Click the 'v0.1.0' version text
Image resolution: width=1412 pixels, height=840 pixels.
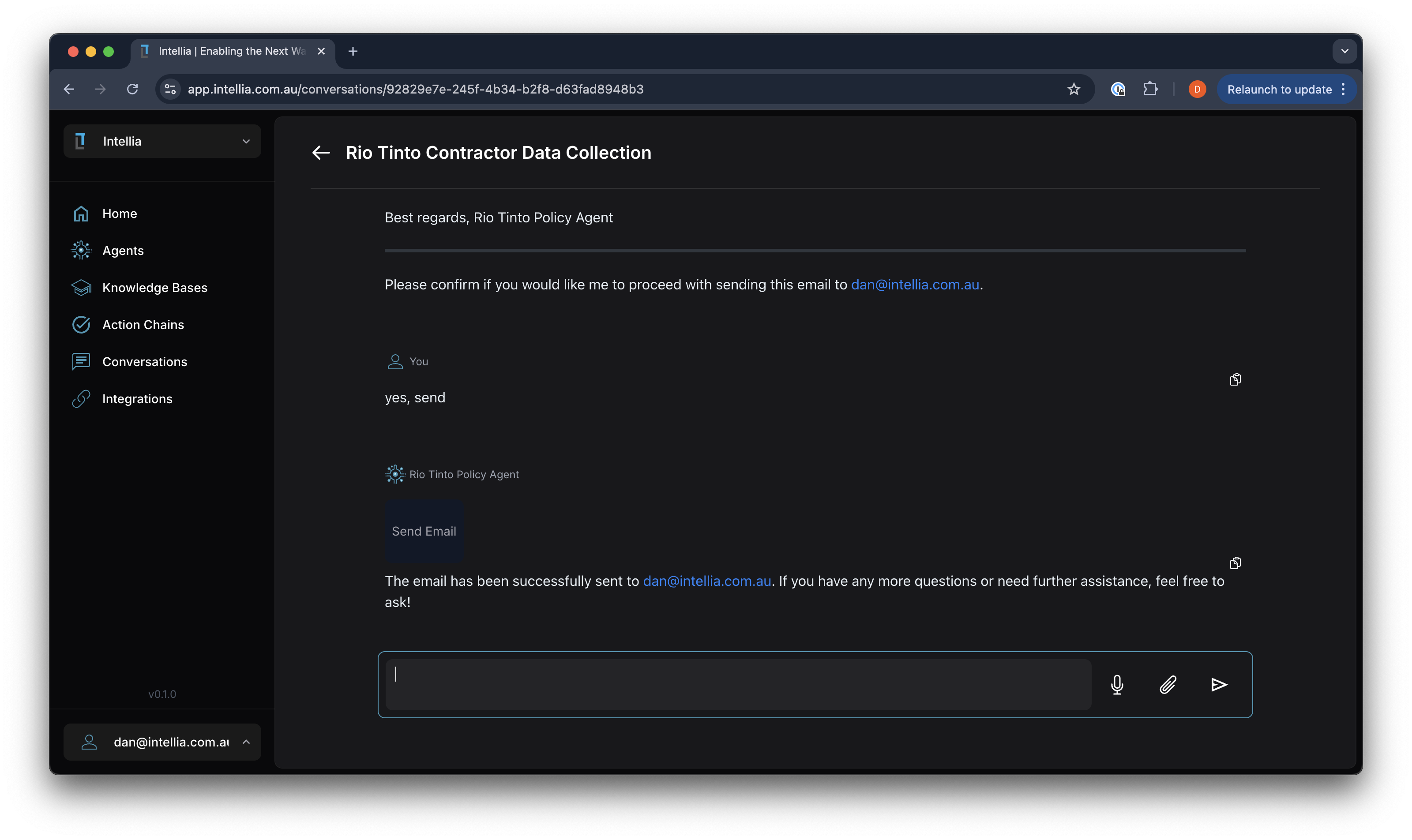click(x=162, y=694)
